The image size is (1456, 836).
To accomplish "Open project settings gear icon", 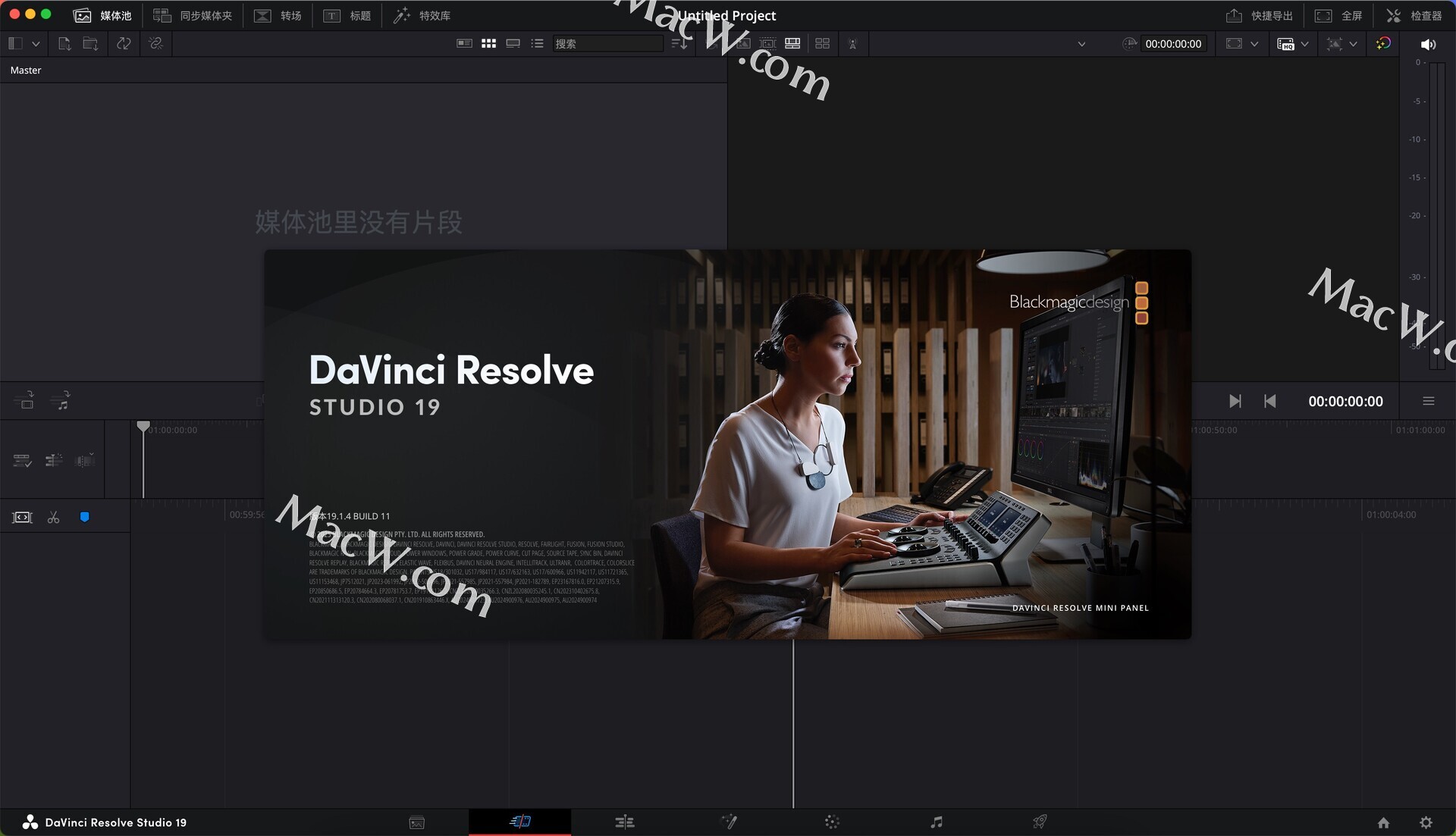I will (x=1426, y=822).
